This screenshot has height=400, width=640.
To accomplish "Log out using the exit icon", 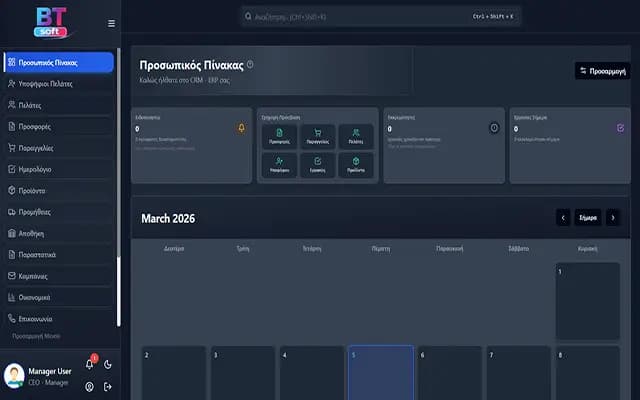I will click(108, 387).
